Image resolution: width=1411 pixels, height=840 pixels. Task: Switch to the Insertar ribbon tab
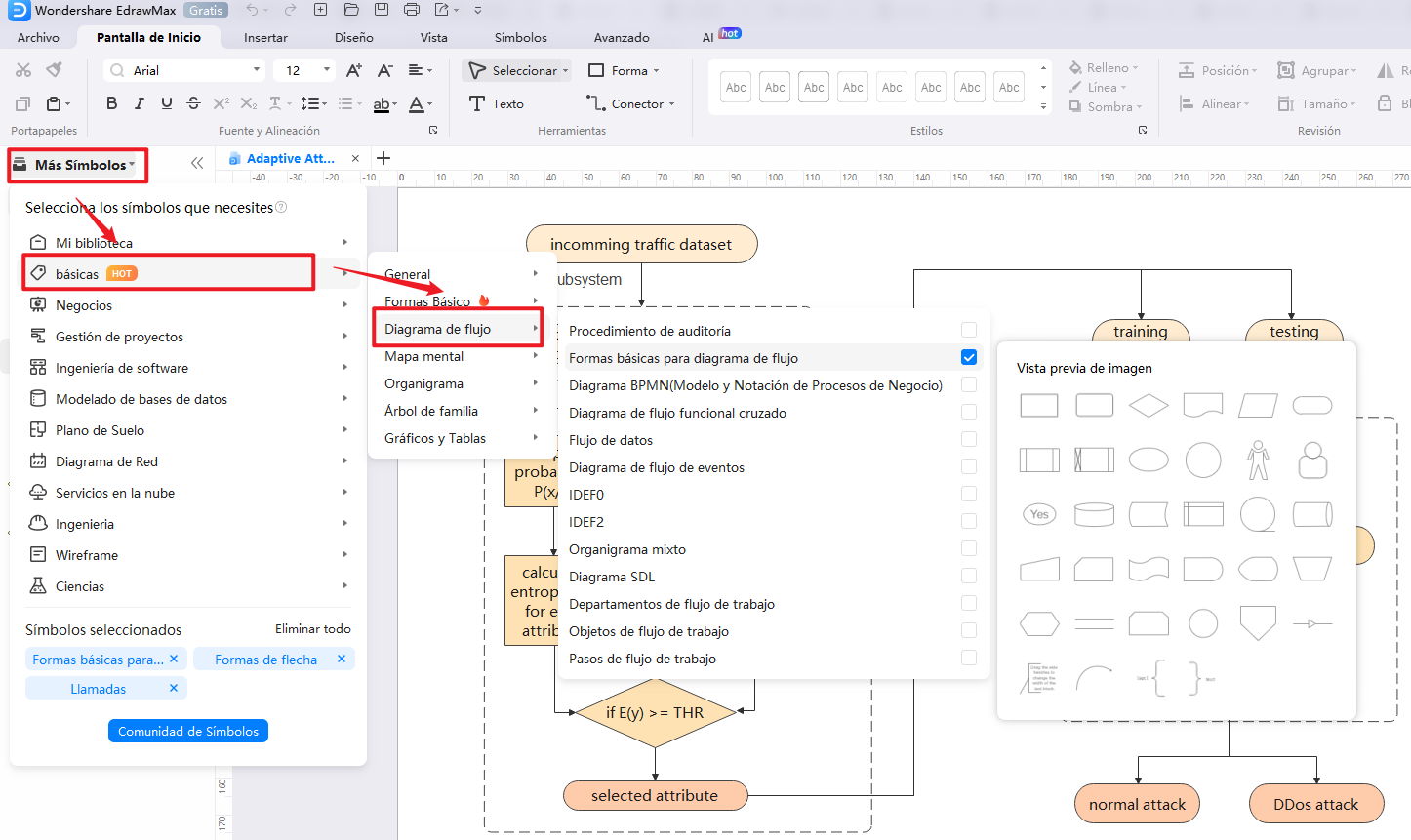coord(264,37)
